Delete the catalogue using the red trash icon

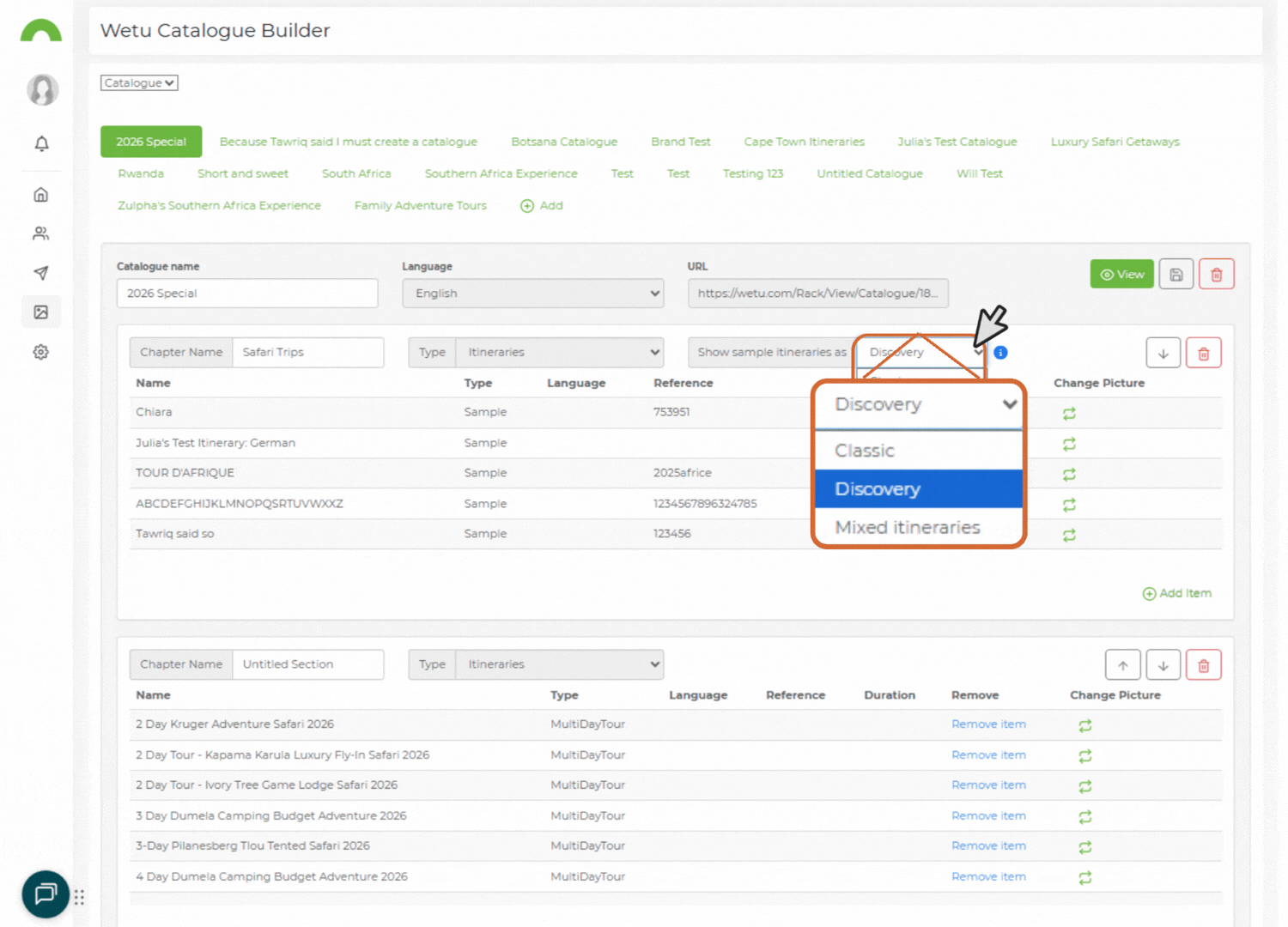coord(1216,274)
